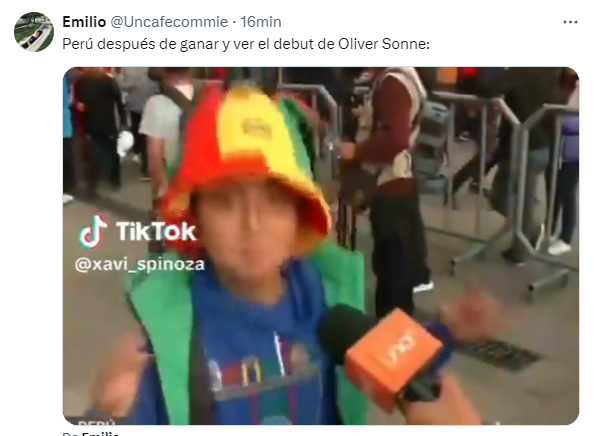Open Emilio's round profile avatar

(x=34, y=32)
